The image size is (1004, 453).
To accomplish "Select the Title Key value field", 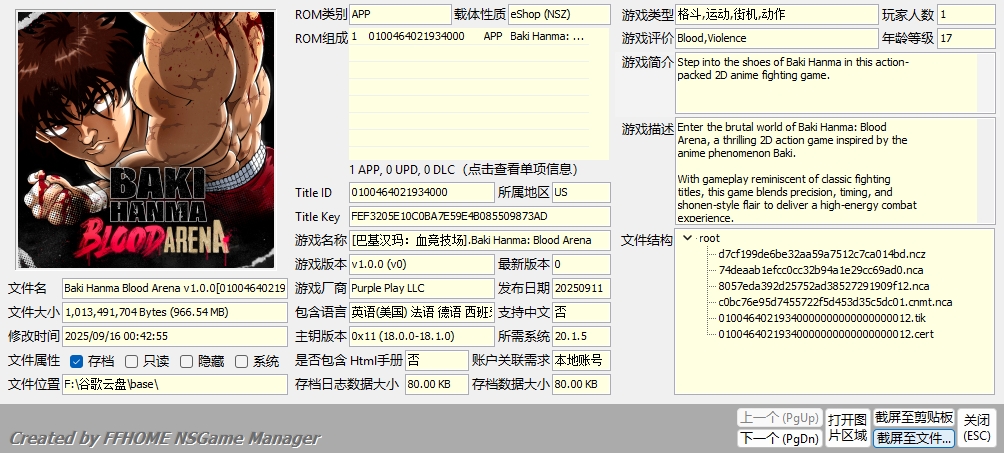I will point(480,216).
